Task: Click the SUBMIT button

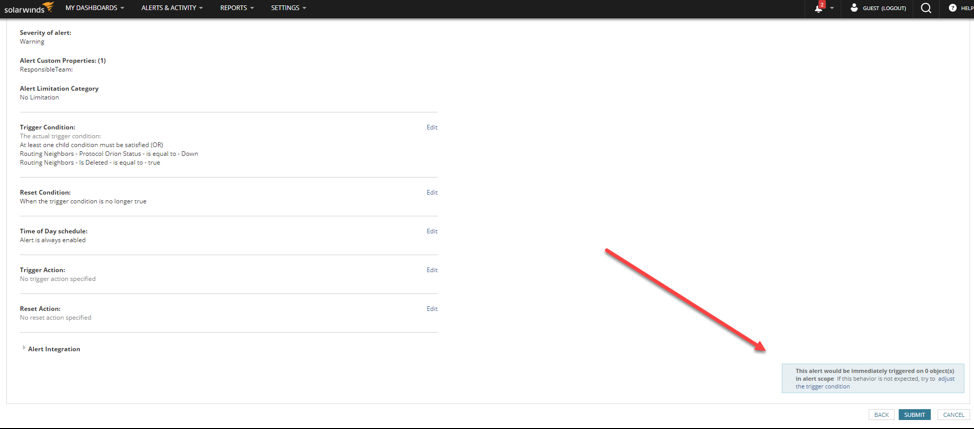Action: [x=914, y=415]
